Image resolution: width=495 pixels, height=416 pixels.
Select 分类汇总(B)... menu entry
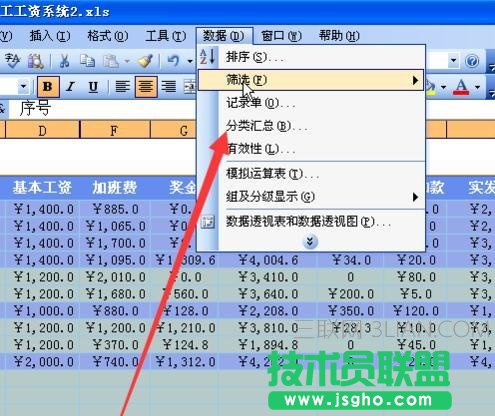coord(311,126)
